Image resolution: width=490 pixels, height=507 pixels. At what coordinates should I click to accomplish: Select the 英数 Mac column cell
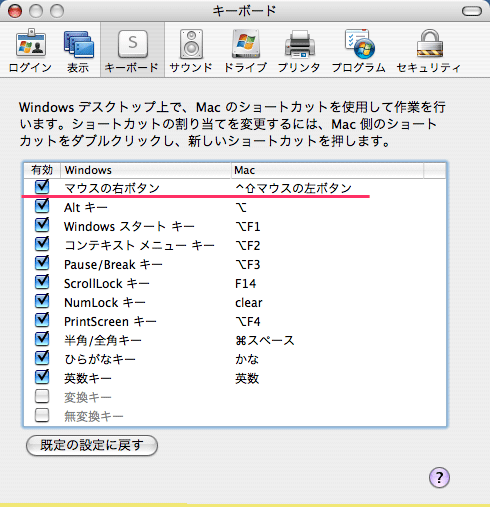pyautogui.click(x=247, y=378)
